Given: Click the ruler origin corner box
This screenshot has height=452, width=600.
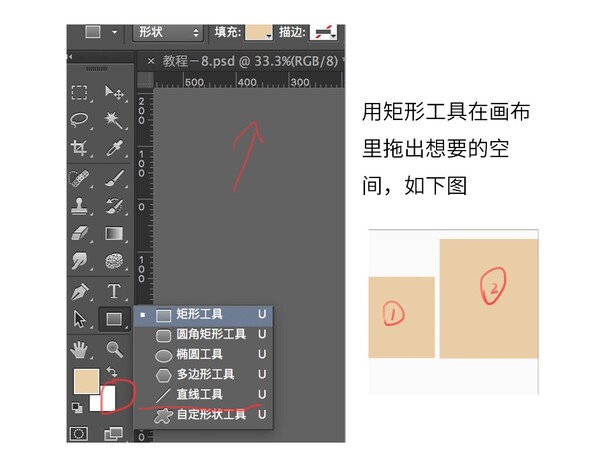Looking at the screenshot, I should pyautogui.click(x=145, y=80).
